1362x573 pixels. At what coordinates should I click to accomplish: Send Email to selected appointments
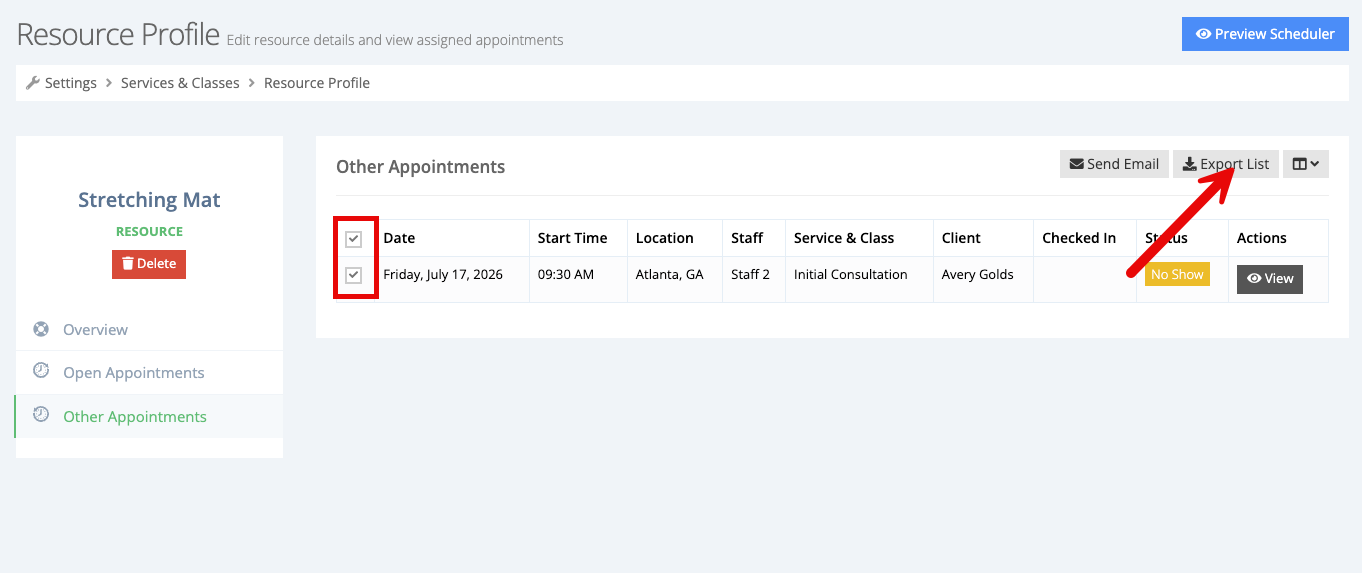point(1114,164)
